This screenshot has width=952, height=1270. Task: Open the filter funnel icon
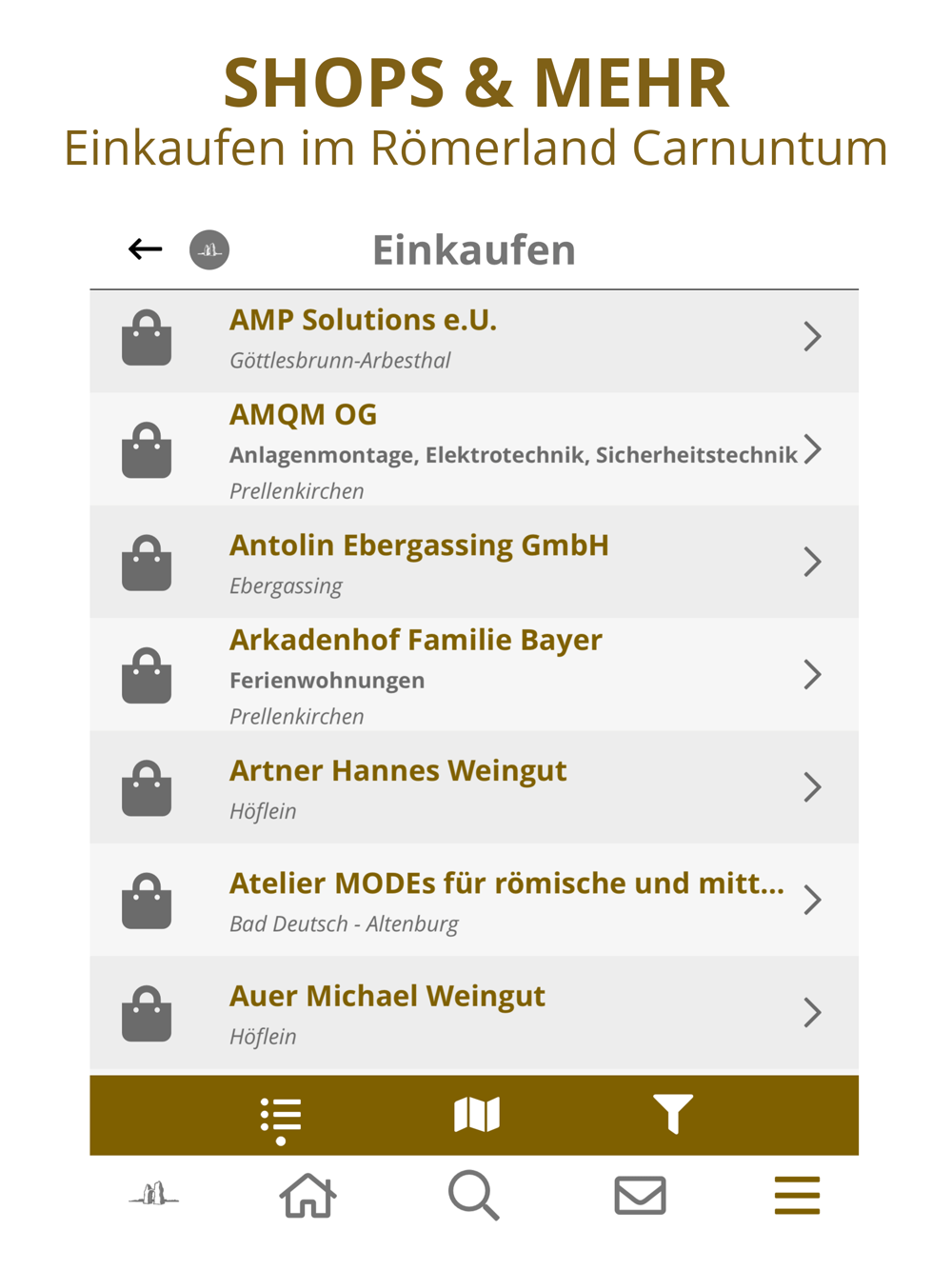673,1114
